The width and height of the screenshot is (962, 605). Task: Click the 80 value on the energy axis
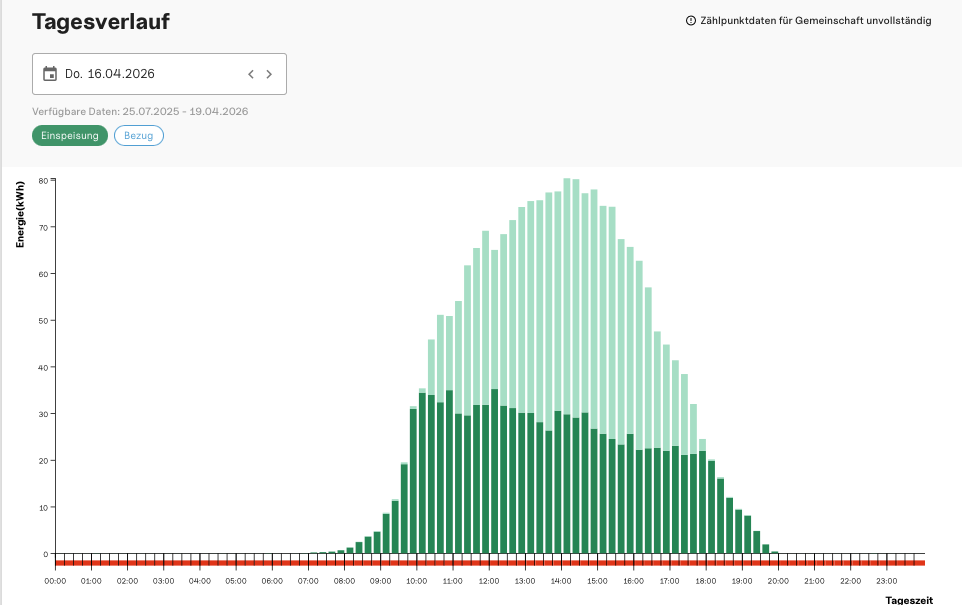(43, 181)
